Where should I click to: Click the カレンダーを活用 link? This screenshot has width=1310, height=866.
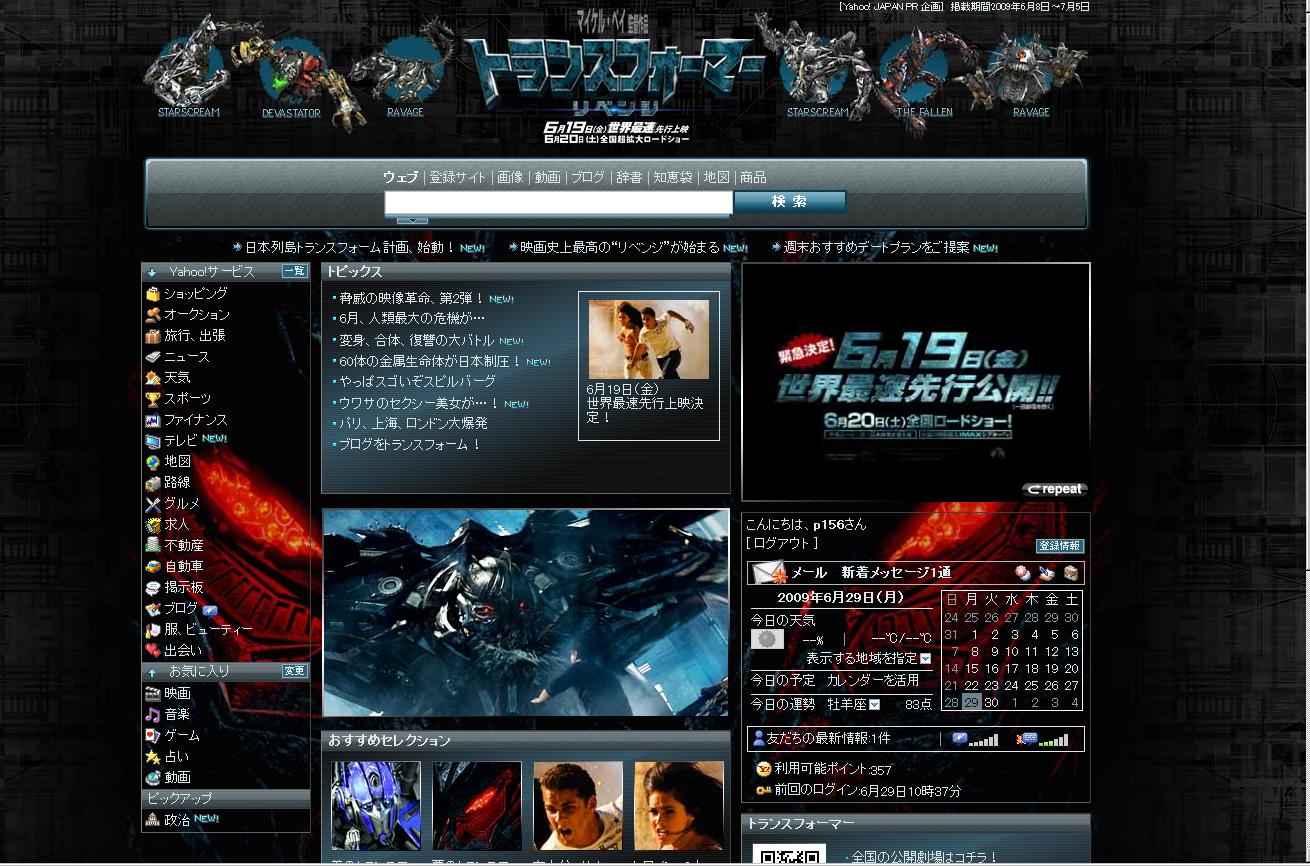pos(873,680)
